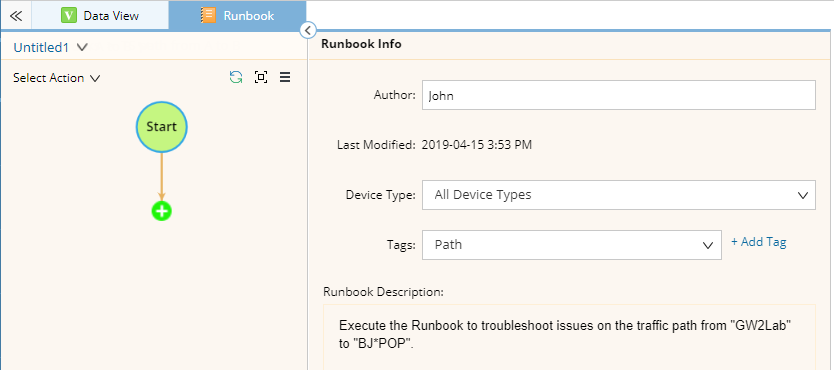Switch to the Data View tab

click(100, 15)
